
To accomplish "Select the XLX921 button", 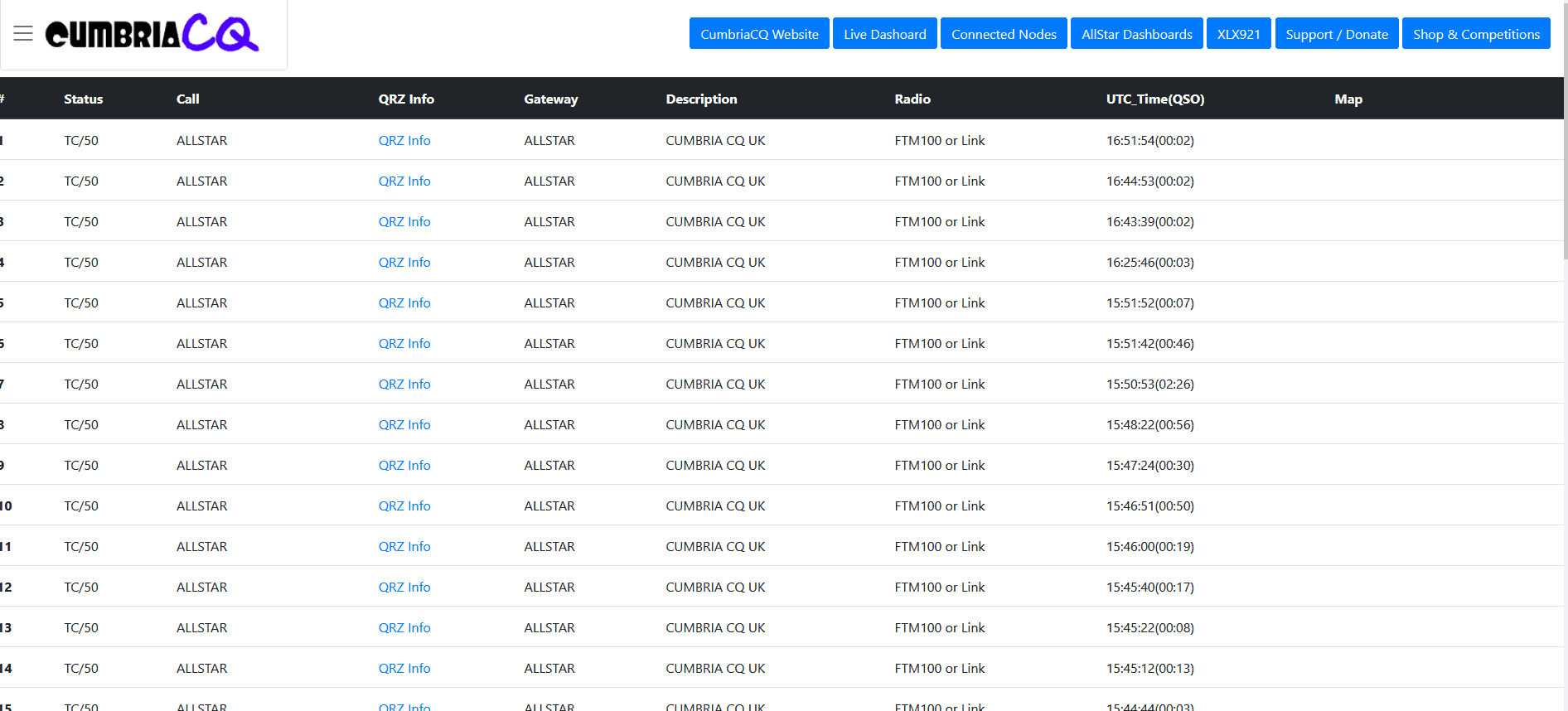I will coord(1238,34).
